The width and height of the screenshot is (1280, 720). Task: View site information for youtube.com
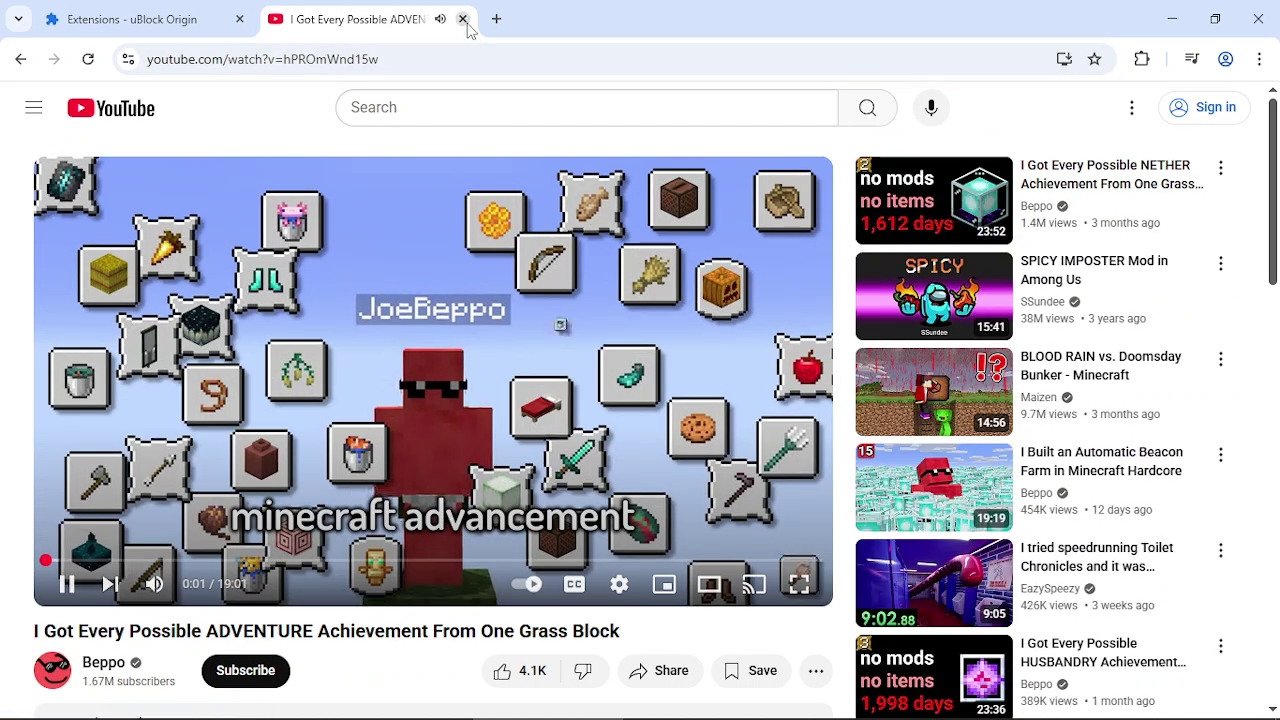coord(128,59)
